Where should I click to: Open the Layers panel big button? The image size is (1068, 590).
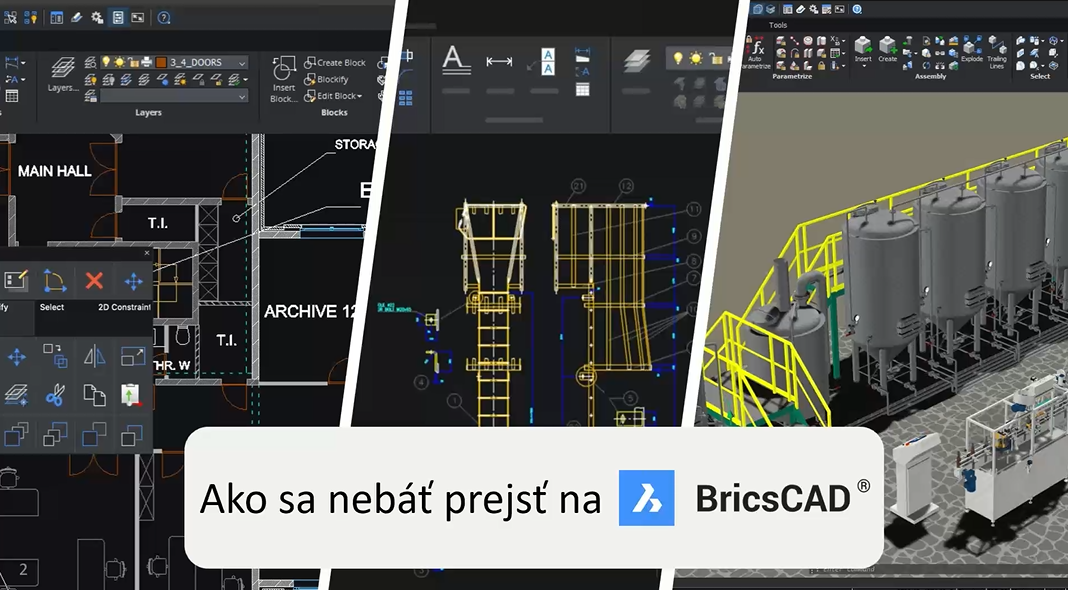[63, 74]
